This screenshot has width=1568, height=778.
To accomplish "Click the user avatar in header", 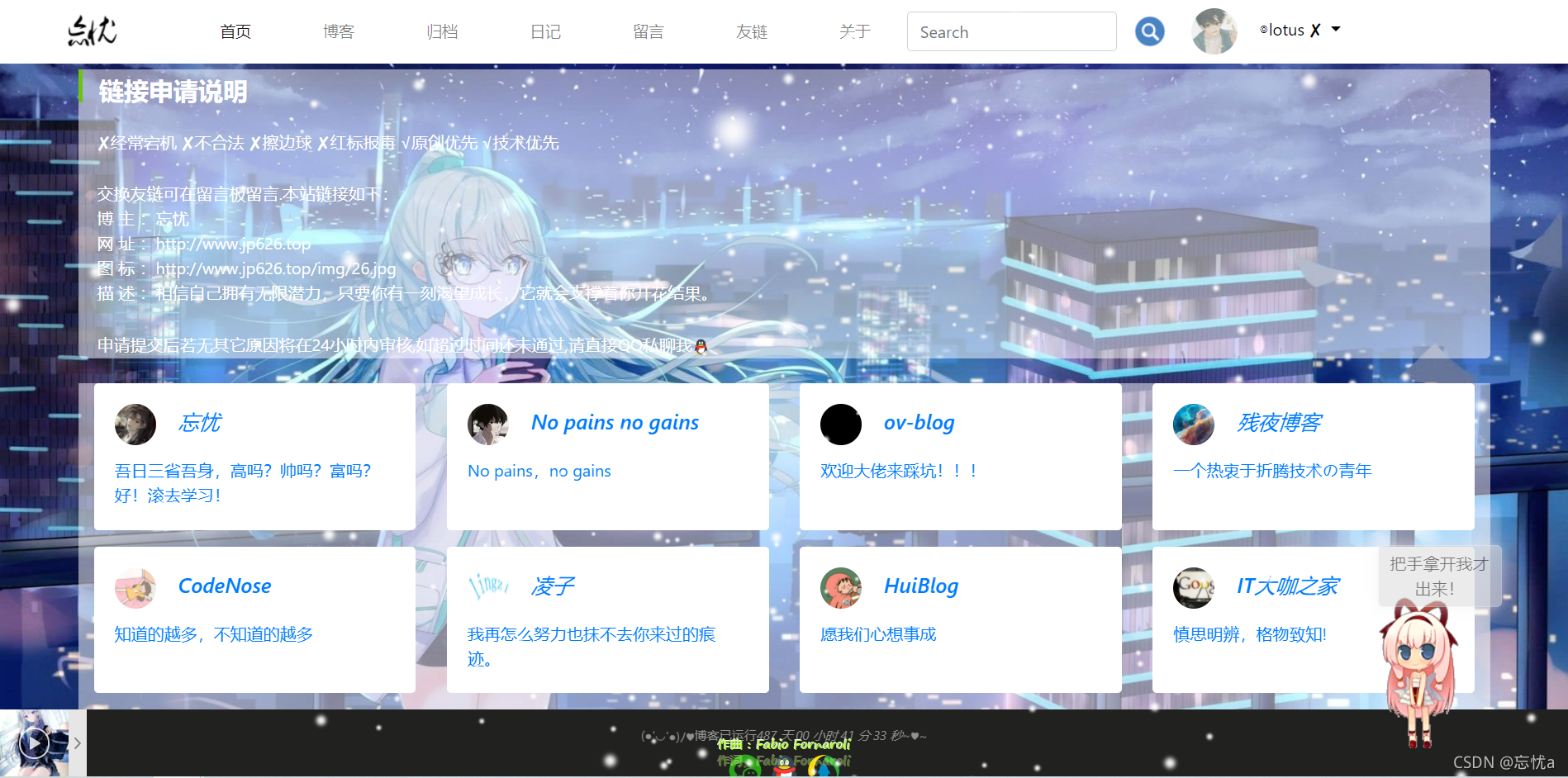I will point(1214,31).
